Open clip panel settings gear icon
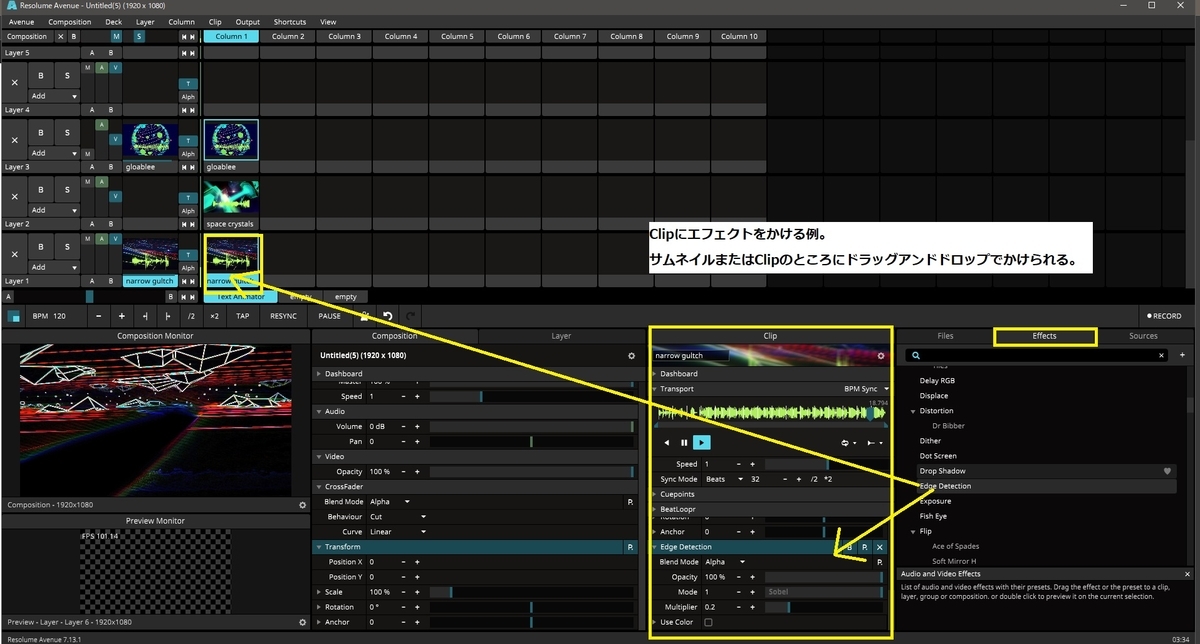This screenshot has width=1200, height=644. pyautogui.click(x=881, y=355)
